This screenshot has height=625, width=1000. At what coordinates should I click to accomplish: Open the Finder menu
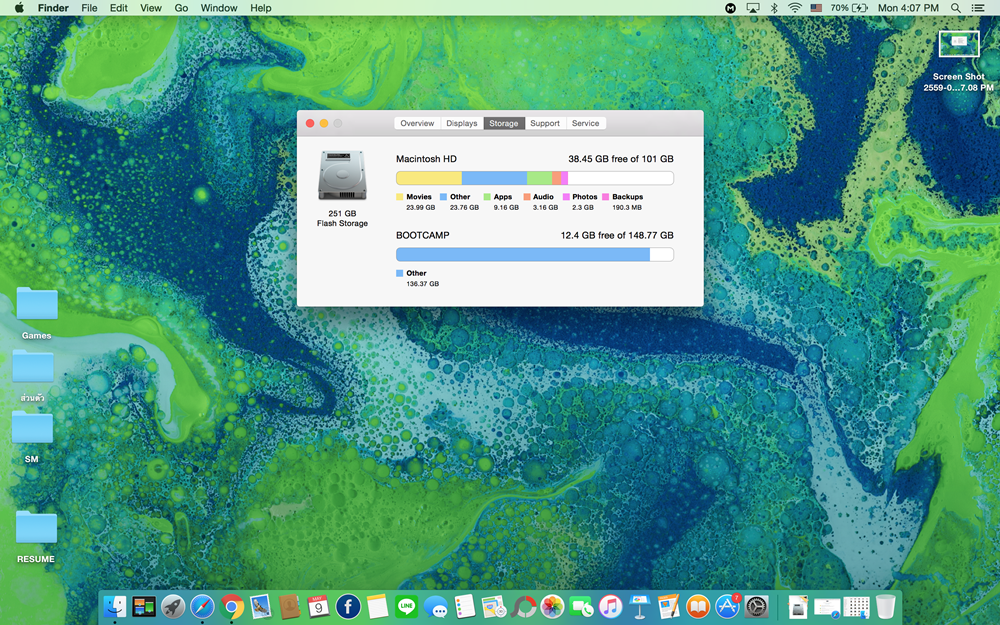53,8
